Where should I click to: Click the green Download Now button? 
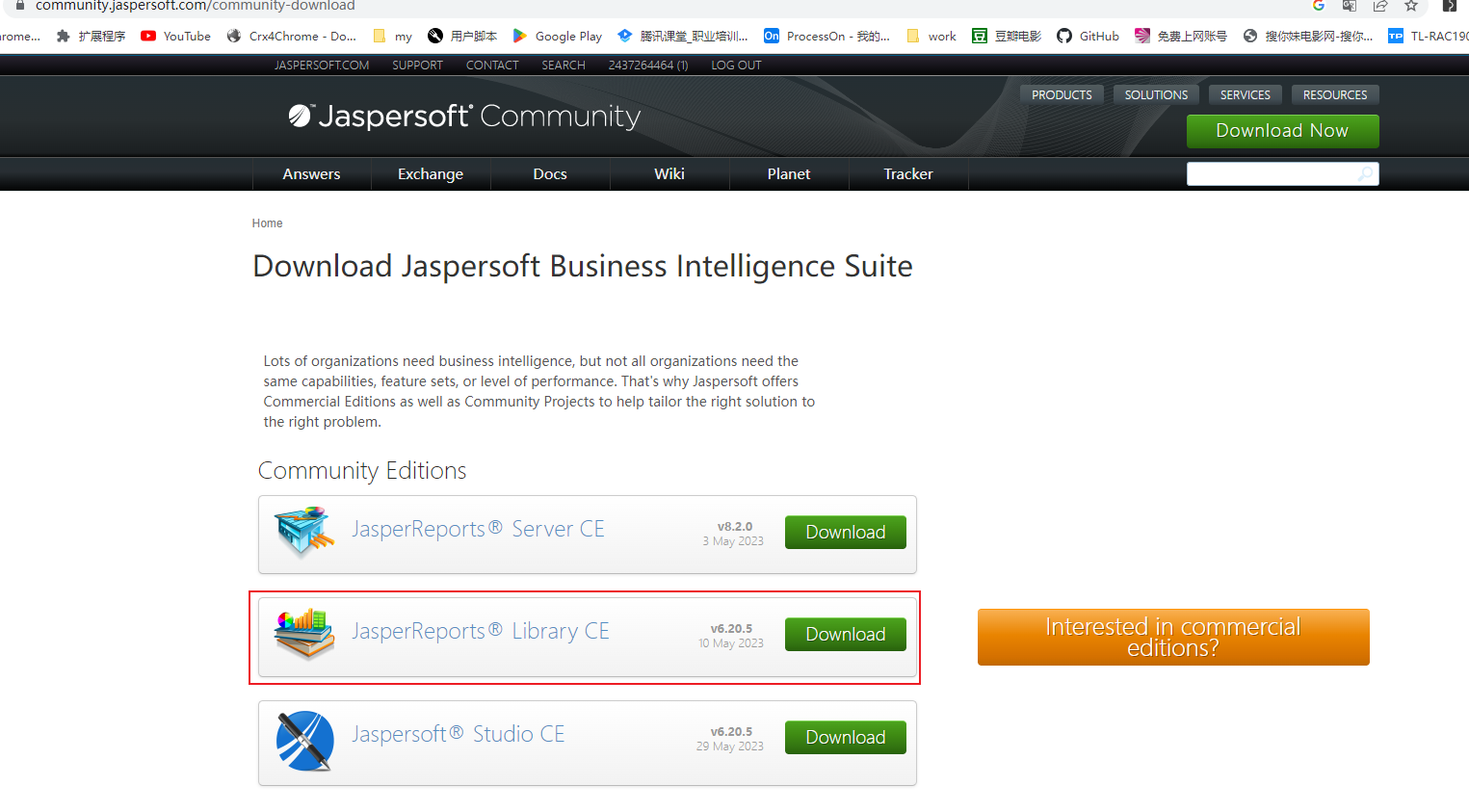click(1282, 131)
